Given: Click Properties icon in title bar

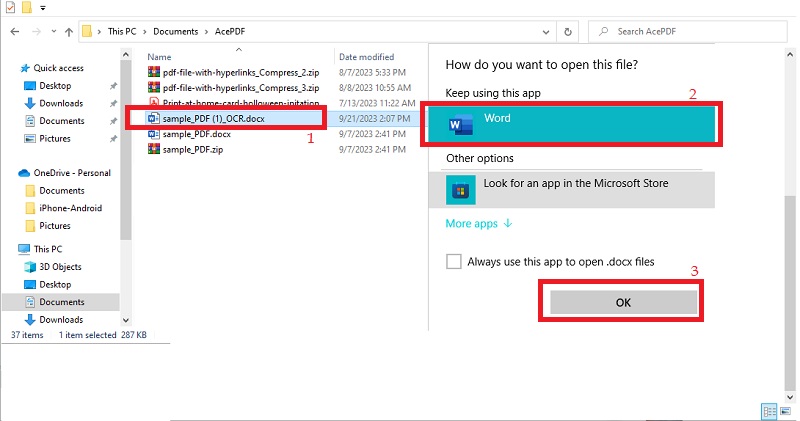Looking at the screenshot, I should tap(10, 8).
